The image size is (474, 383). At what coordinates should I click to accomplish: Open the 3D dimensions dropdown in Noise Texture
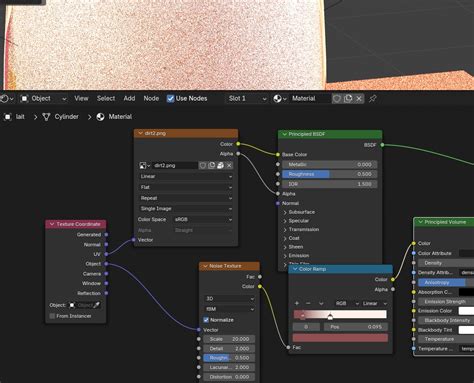[229, 299]
